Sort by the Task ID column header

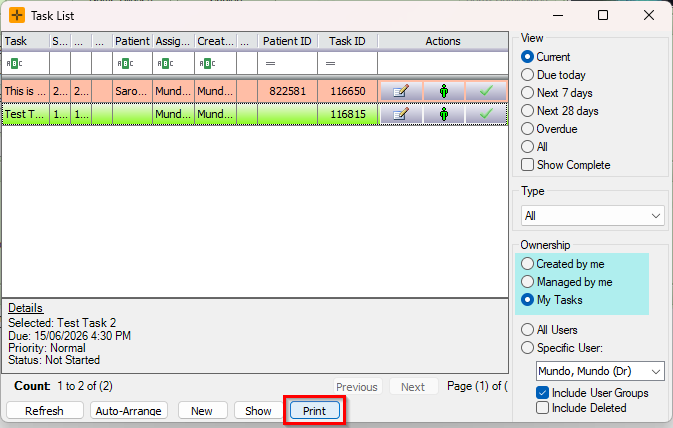coord(347,41)
